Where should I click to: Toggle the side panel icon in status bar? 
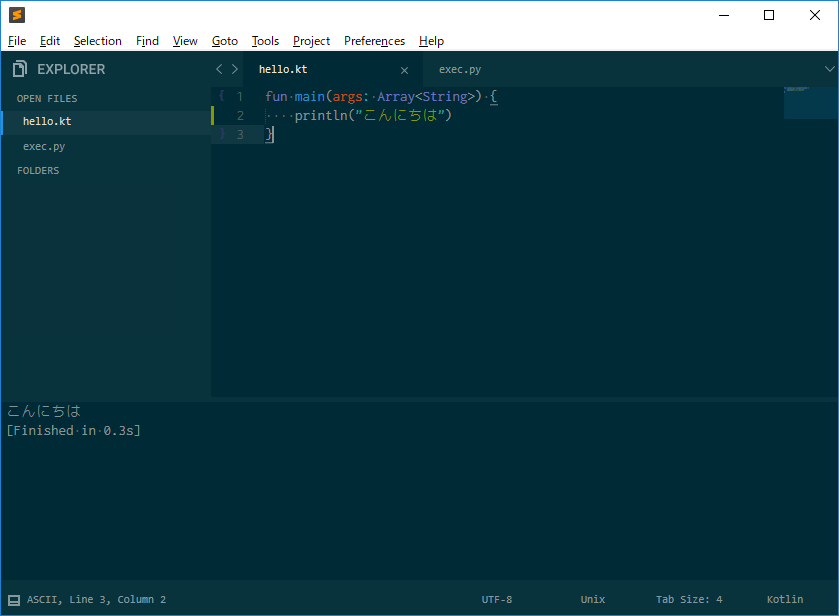point(14,600)
